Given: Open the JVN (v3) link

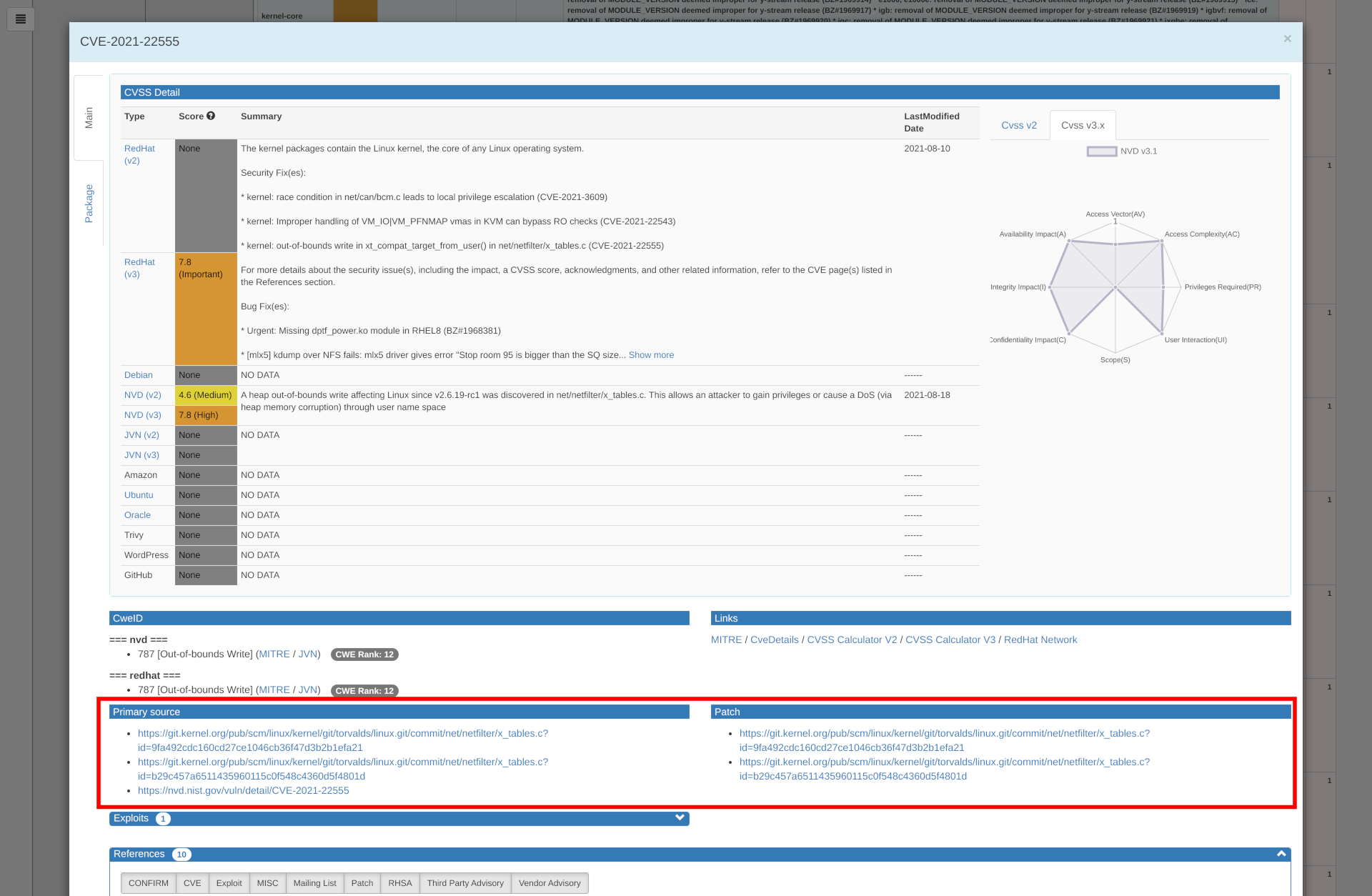Looking at the screenshot, I should [x=141, y=455].
